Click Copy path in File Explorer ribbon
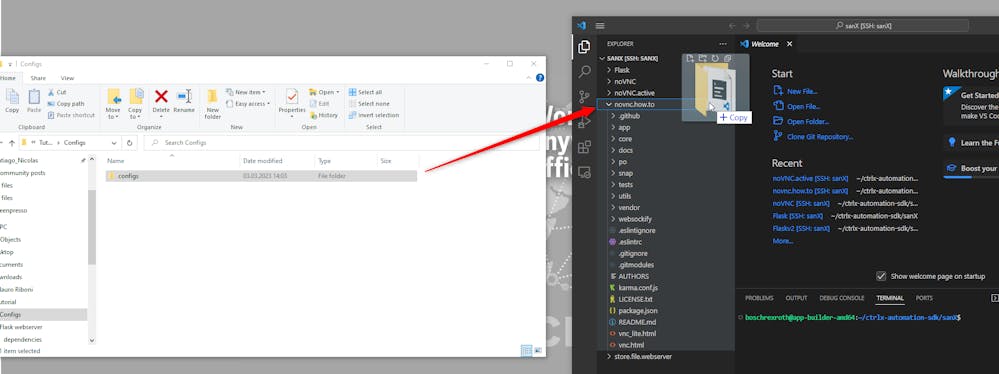 pyautogui.click(x=65, y=104)
